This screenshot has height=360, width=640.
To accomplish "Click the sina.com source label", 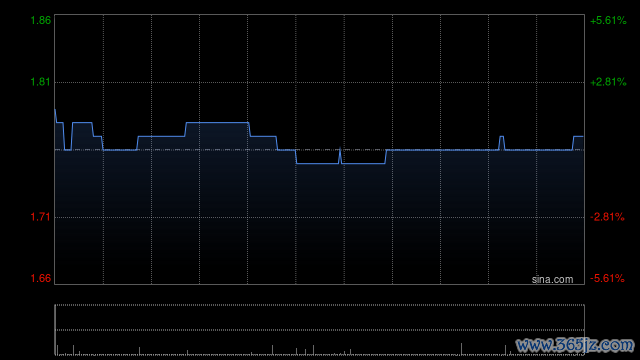I will coord(552,279).
